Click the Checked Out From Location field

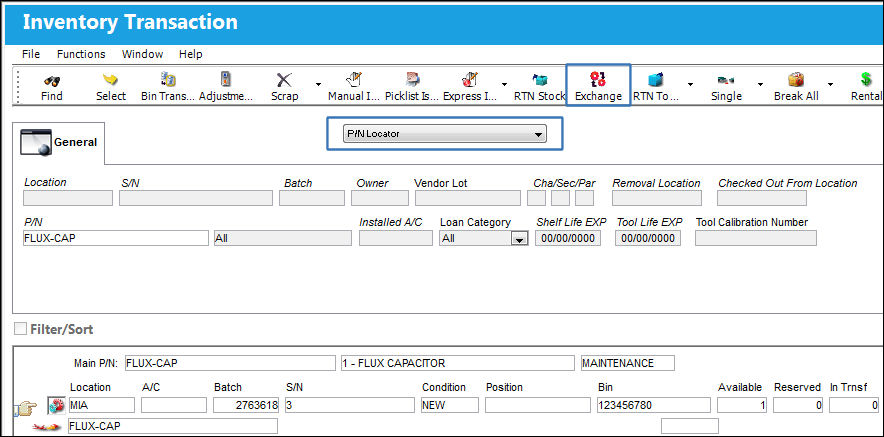(762, 198)
